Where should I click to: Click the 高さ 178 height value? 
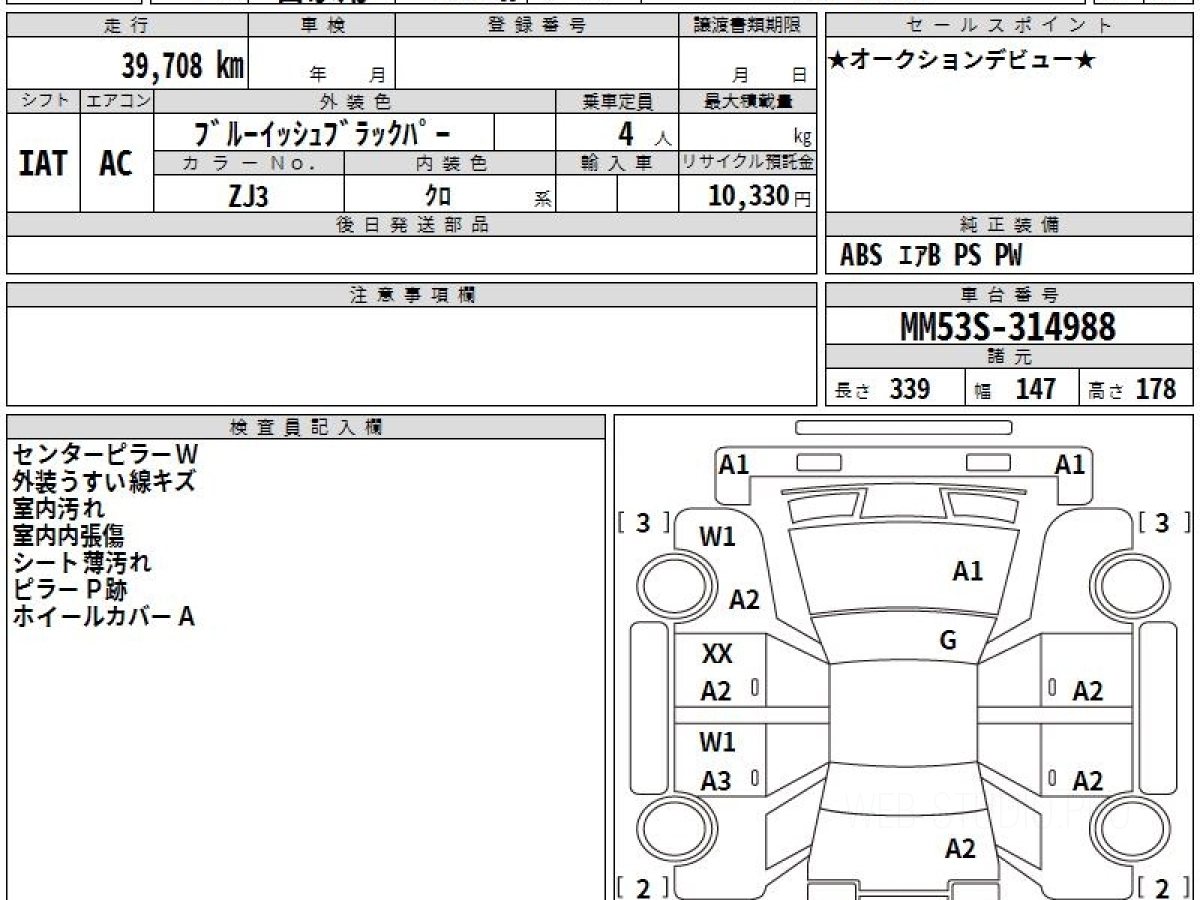point(1132,389)
